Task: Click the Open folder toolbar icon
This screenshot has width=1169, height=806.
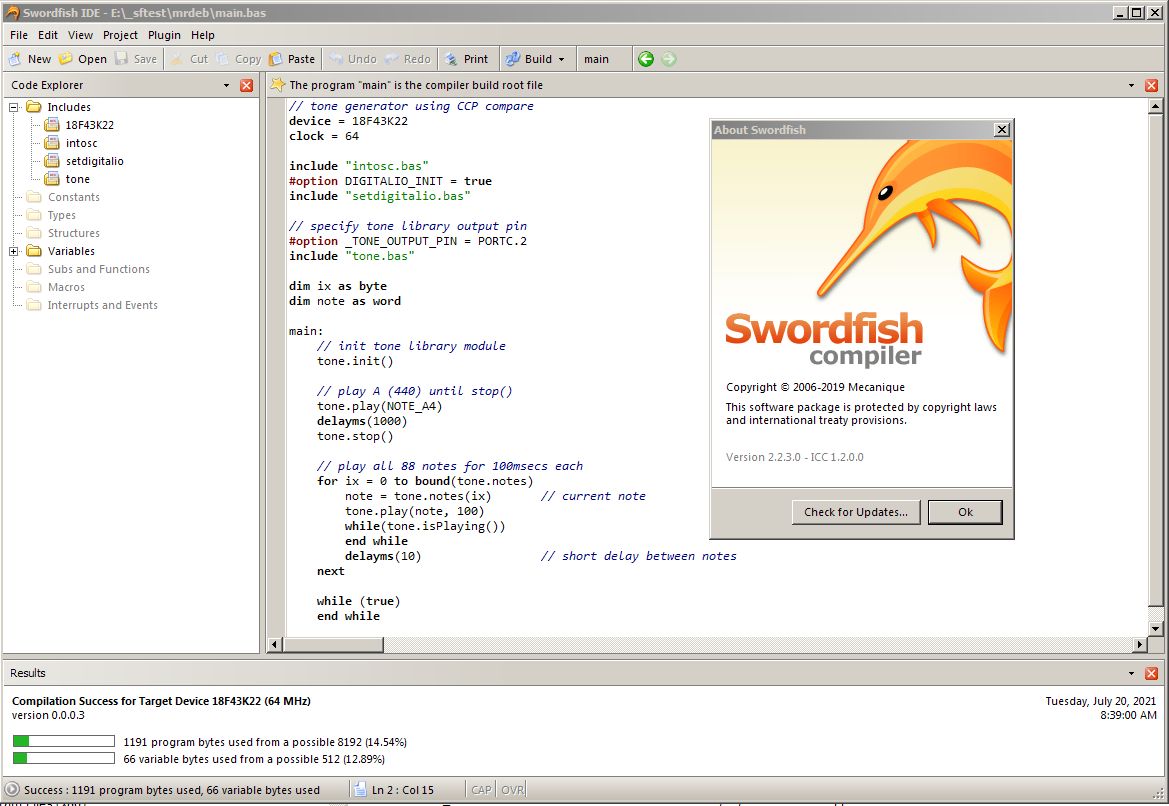Action: (x=66, y=59)
